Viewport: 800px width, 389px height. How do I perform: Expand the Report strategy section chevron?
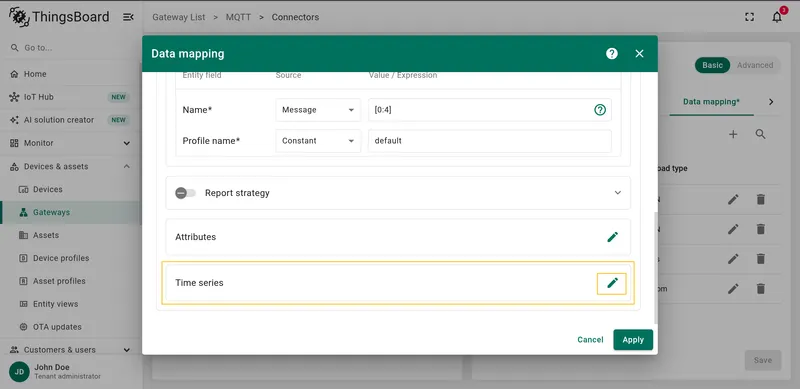[618, 193]
